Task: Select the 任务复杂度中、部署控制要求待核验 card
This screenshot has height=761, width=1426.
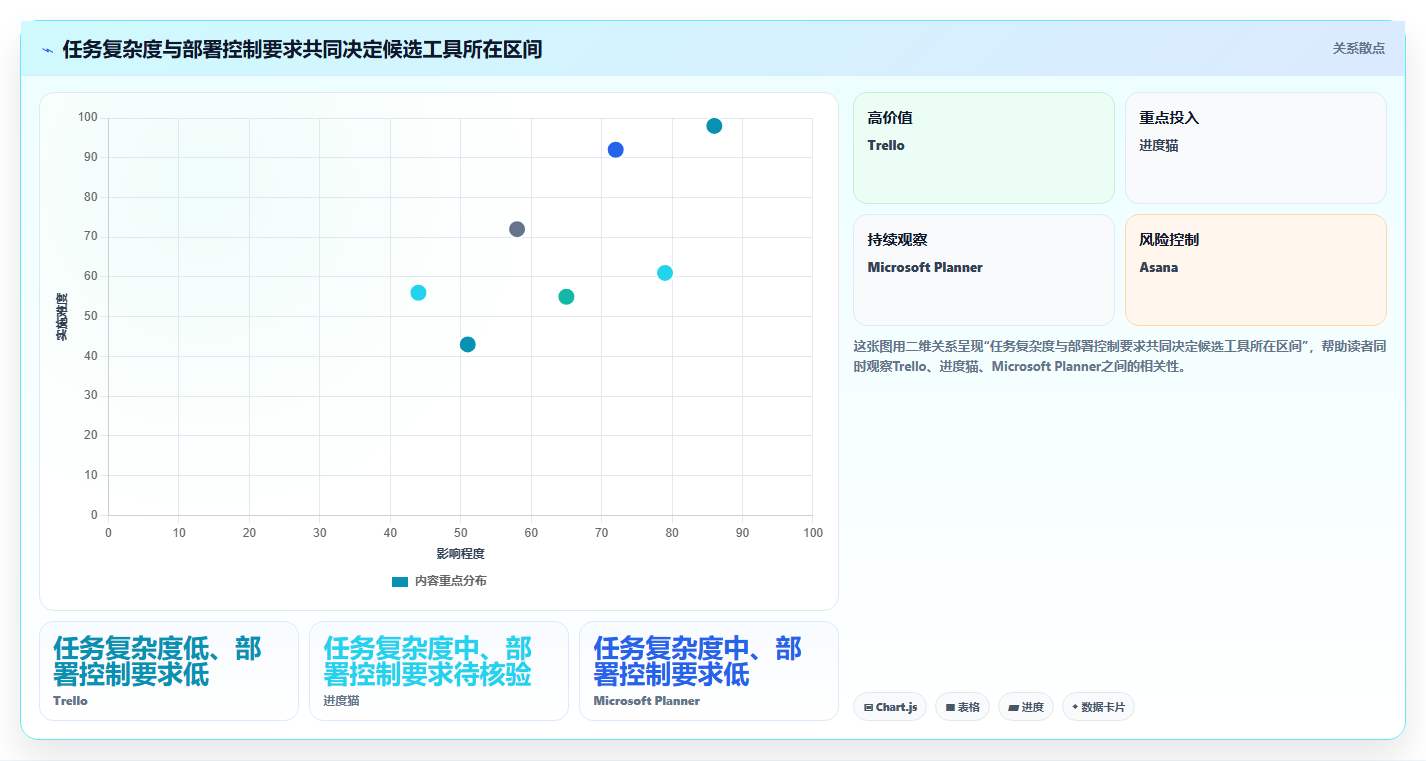Action: click(439, 671)
